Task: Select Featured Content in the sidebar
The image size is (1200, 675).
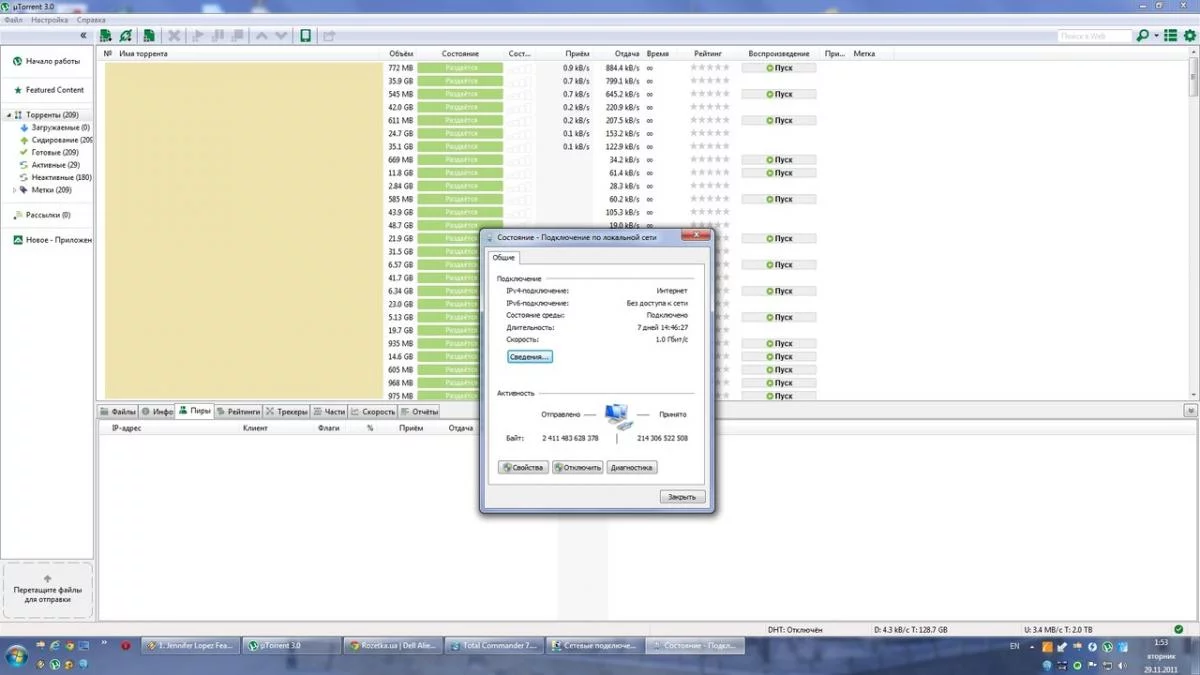Action: [48, 90]
